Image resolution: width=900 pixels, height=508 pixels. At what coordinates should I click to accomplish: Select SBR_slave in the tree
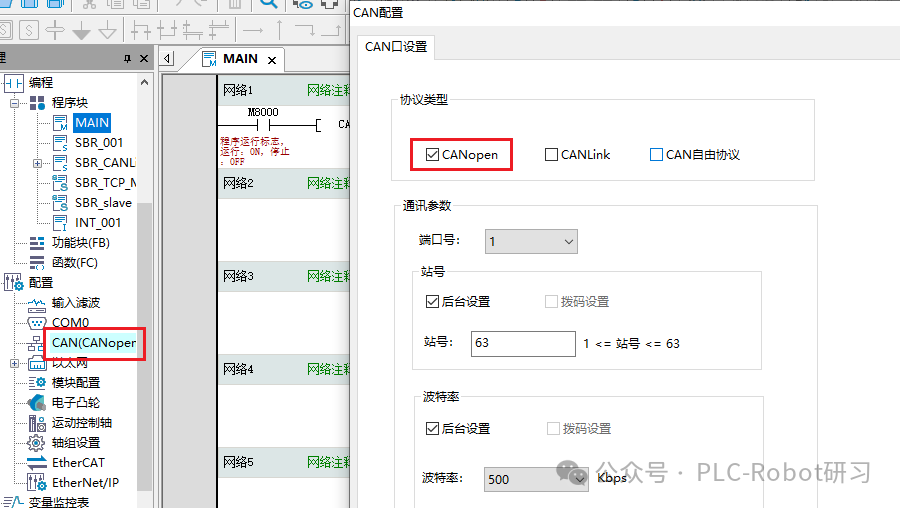(103, 203)
